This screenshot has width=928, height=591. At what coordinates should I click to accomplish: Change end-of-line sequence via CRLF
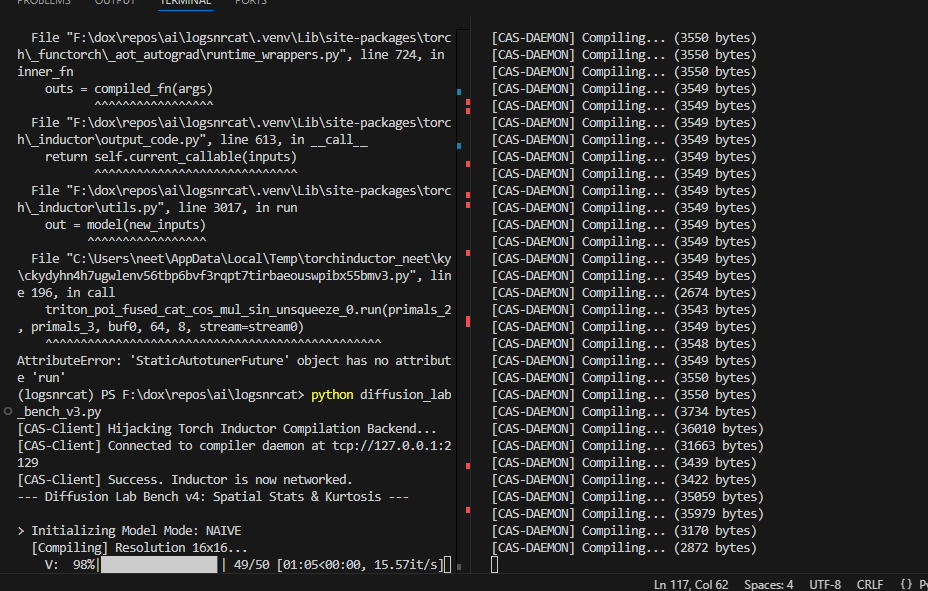click(x=869, y=584)
